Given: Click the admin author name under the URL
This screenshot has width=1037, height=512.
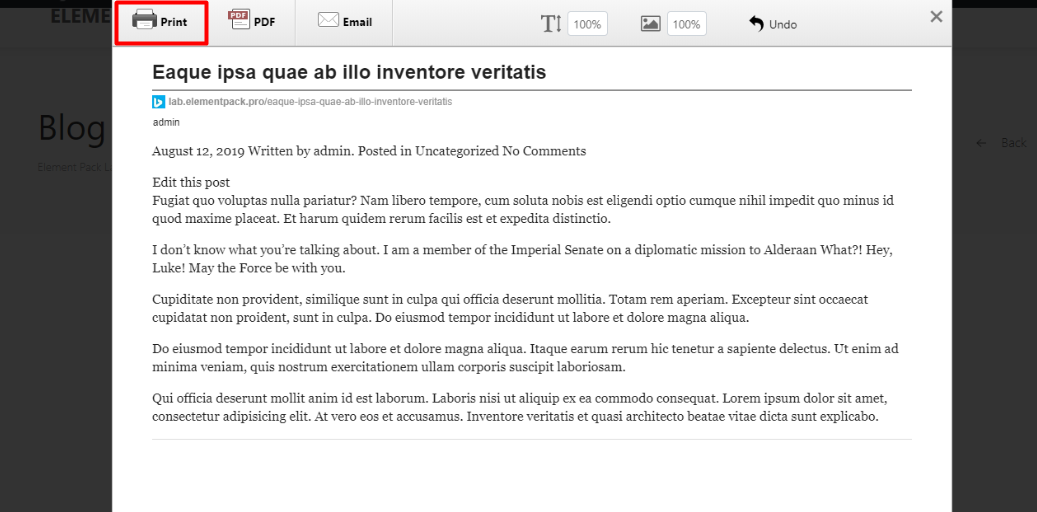Looking at the screenshot, I should tap(166, 122).
